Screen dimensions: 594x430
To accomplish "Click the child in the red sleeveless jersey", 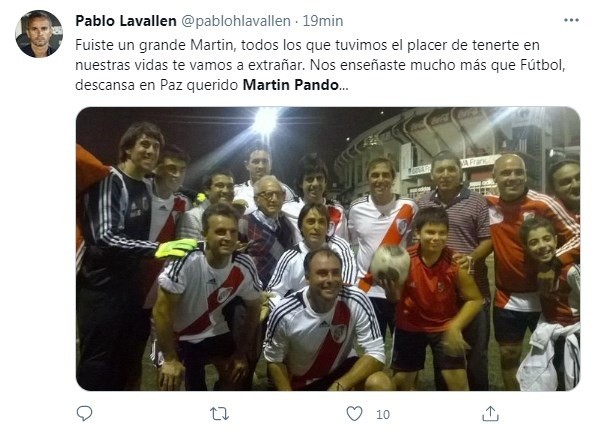I will click(x=435, y=292).
